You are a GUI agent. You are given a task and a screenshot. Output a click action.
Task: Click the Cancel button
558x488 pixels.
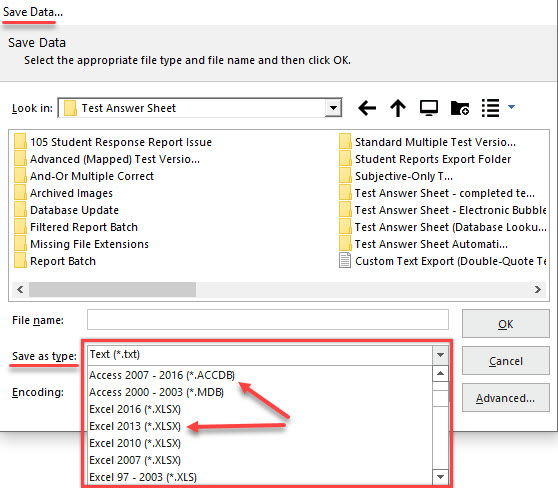(x=506, y=361)
